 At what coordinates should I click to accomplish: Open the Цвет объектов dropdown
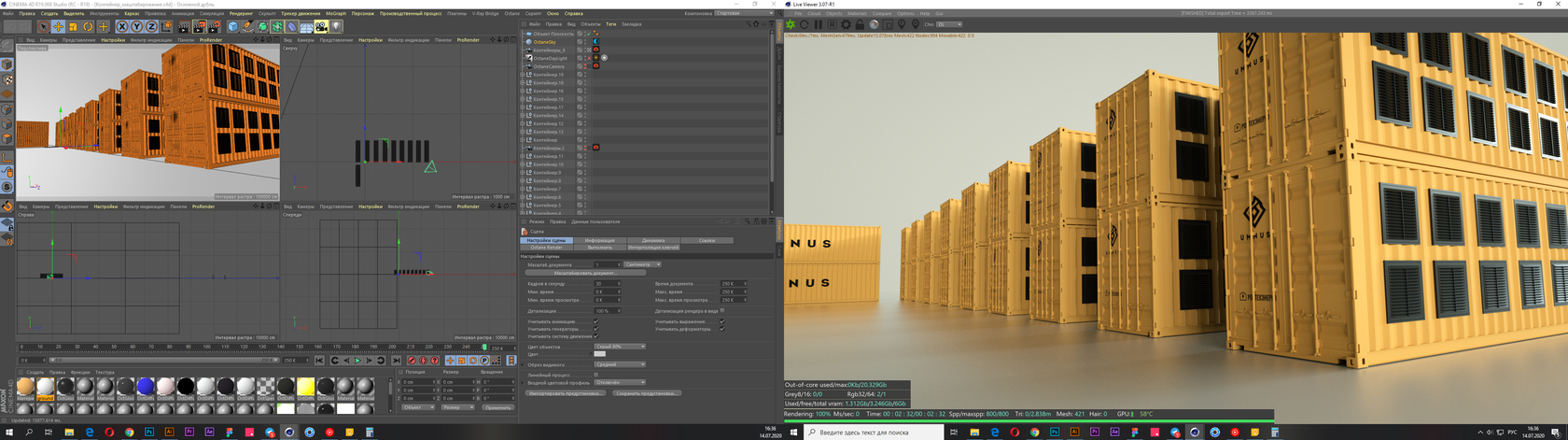click(620, 347)
